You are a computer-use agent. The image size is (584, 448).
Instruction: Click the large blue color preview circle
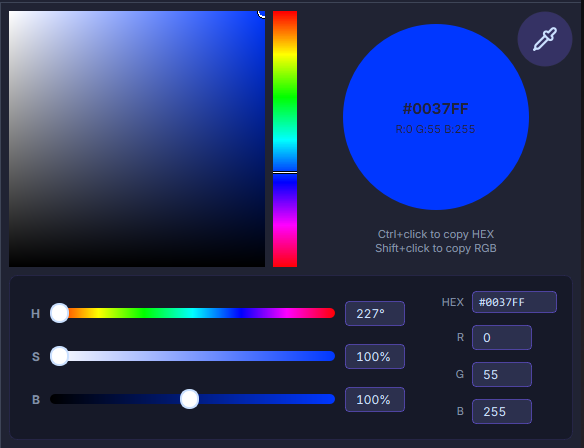(x=436, y=117)
